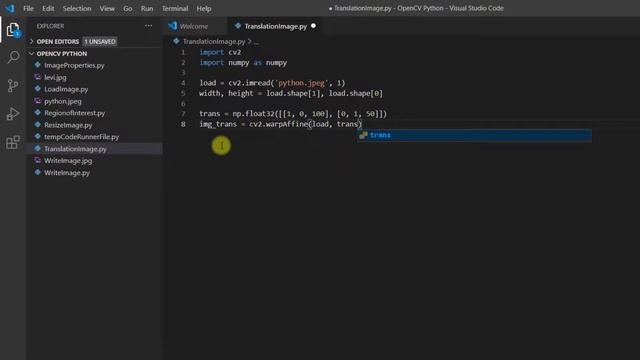The image size is (640, 360).
Task: Open the Selection menu
Action: 77,8
